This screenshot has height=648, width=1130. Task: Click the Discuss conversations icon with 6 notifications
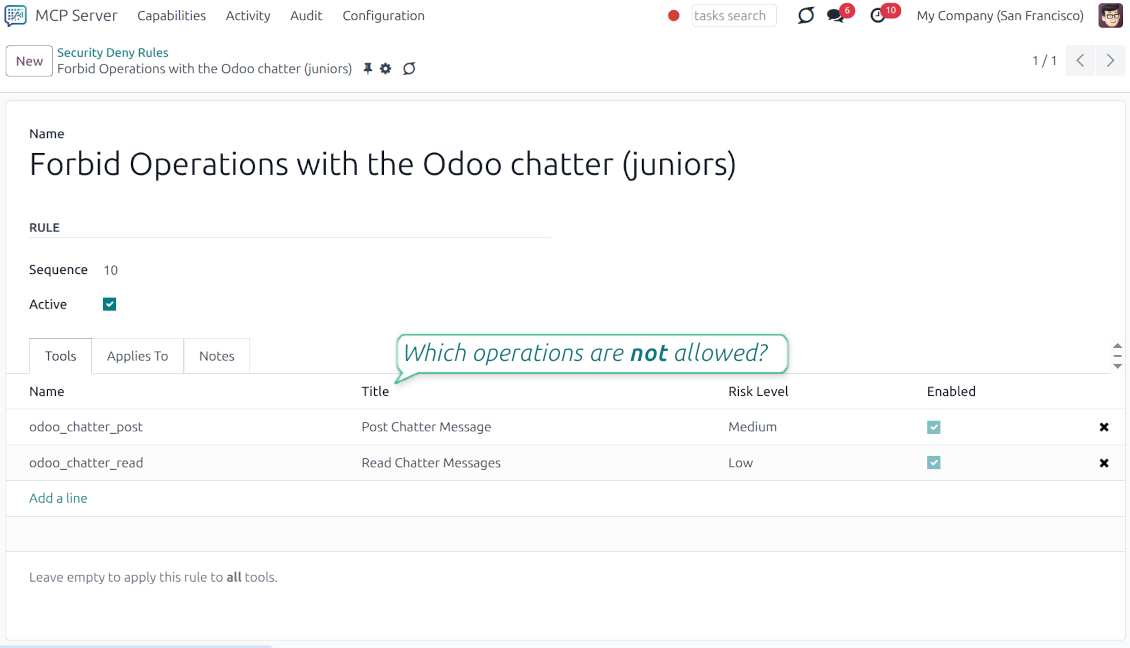click(x=834, y=16)
